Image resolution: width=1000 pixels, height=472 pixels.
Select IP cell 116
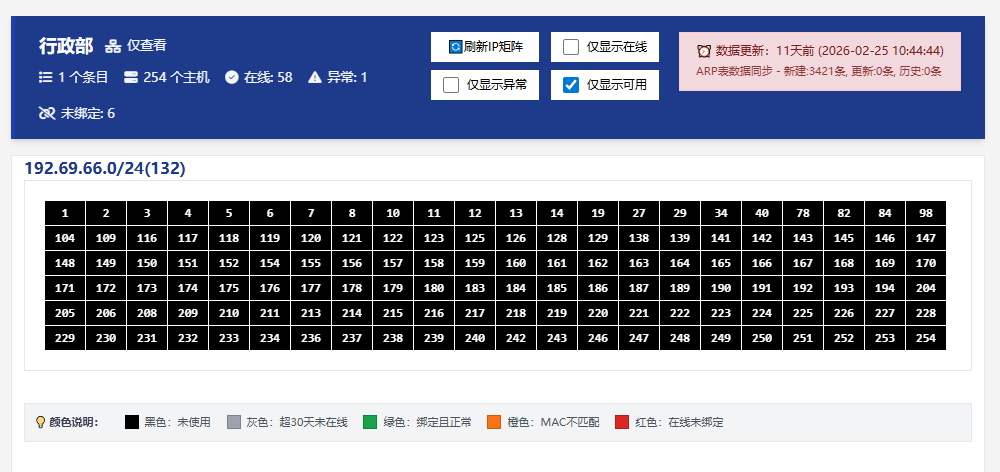tap(147, 239)
